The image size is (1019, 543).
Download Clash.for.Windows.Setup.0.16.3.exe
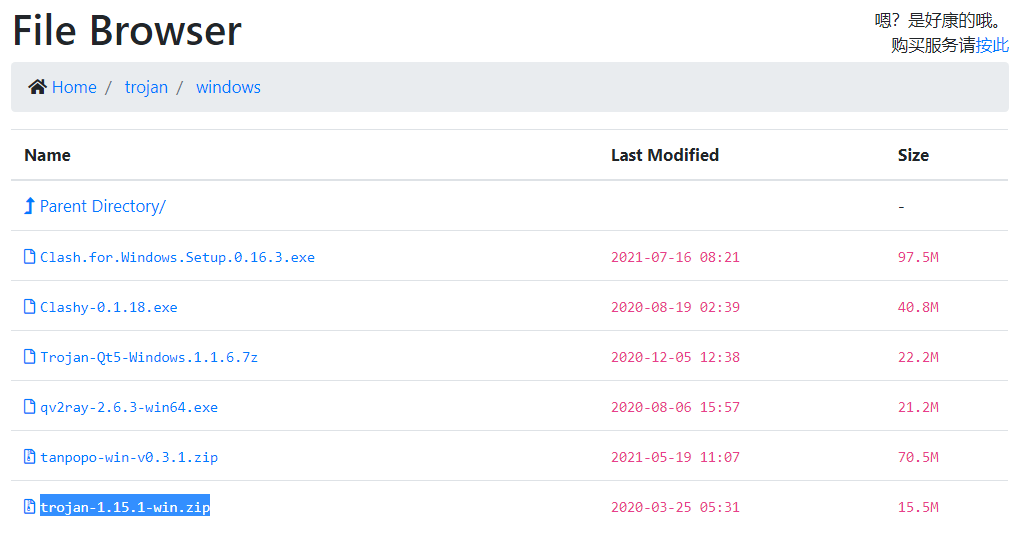coord(177,257)
